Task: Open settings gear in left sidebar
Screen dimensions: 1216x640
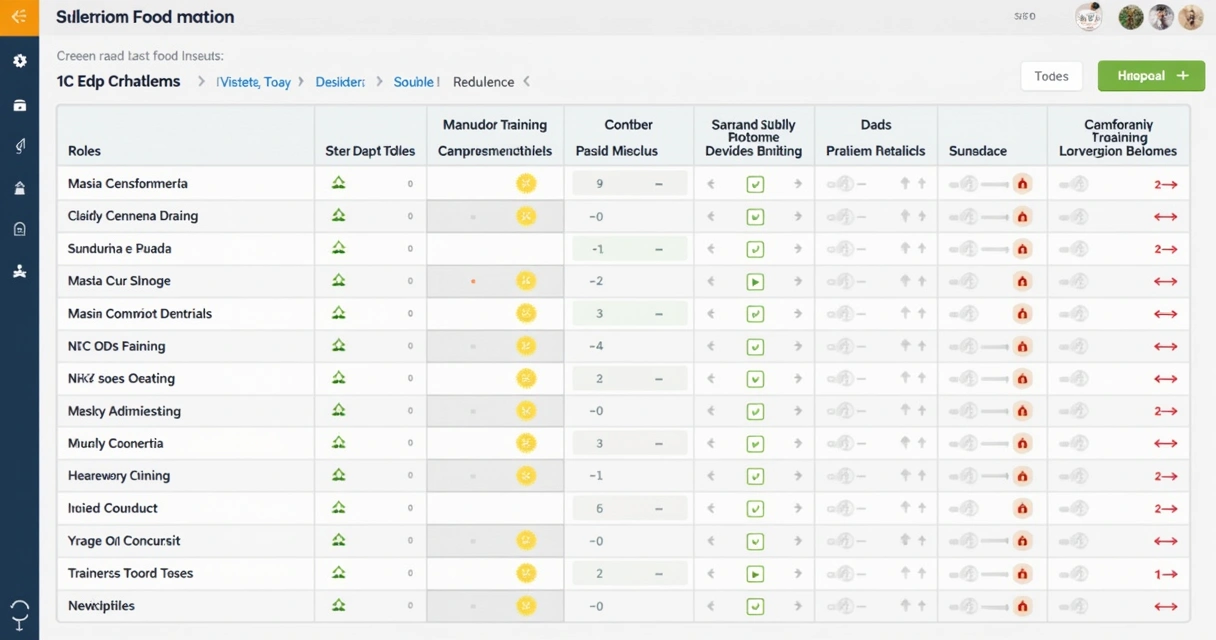Action: point(19,61)
